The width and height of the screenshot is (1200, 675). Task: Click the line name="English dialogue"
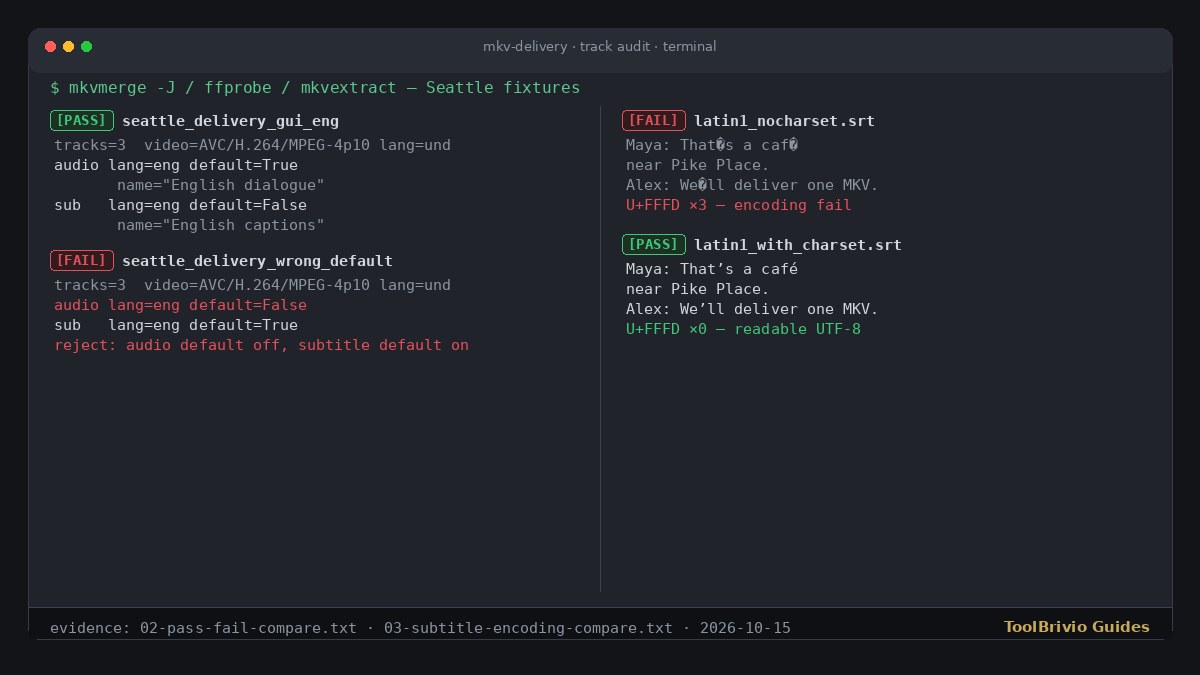click(x=221, y=185)
